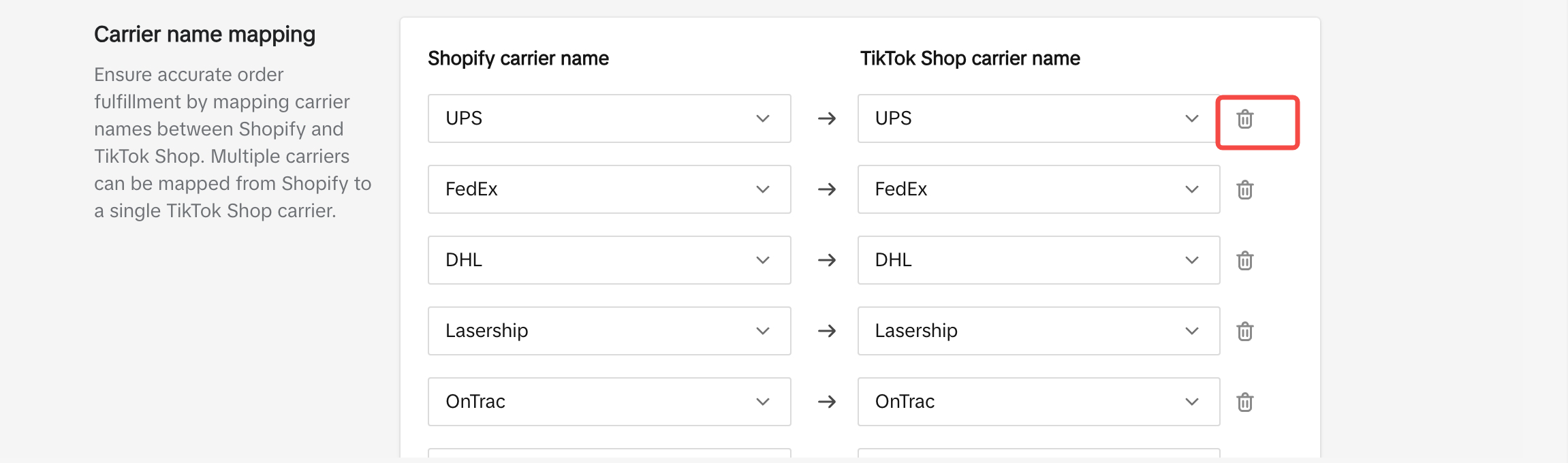This screenshot has height=463, width=1568.
Task: Open the TikTok Shop DHL dropdown
Action: (x=1037, y=260)
